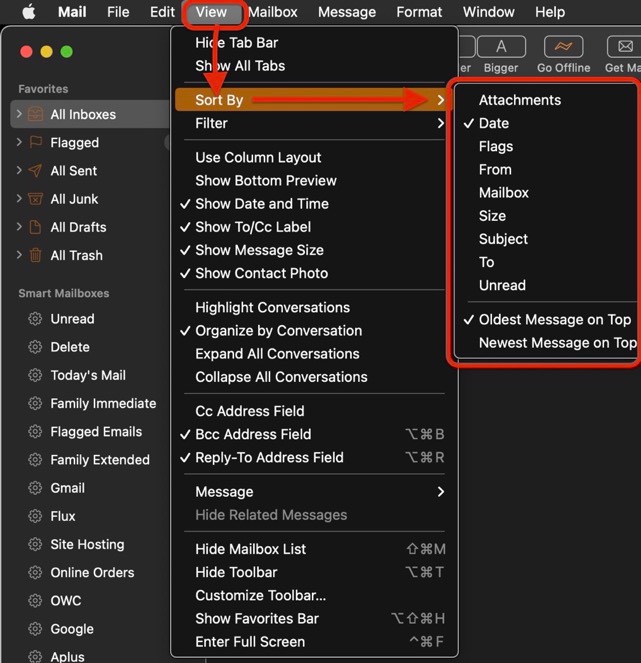Choose Customize Toolbar…
This screenshot has width=641, height=663.
click(x=315, y=595)
